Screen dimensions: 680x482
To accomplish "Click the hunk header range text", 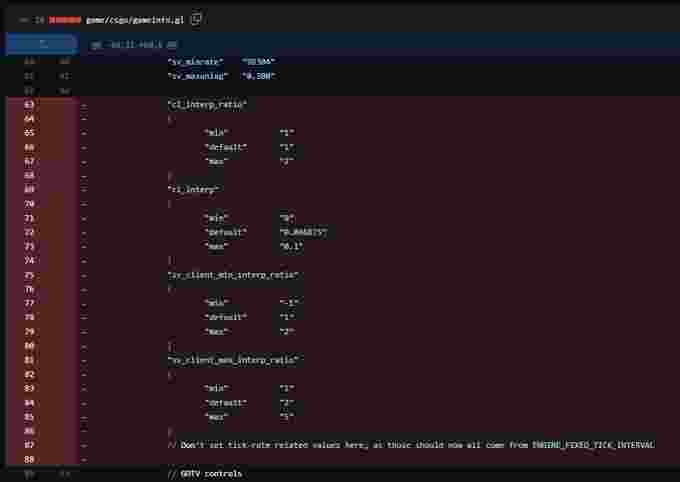I will (x=134, y=45).
